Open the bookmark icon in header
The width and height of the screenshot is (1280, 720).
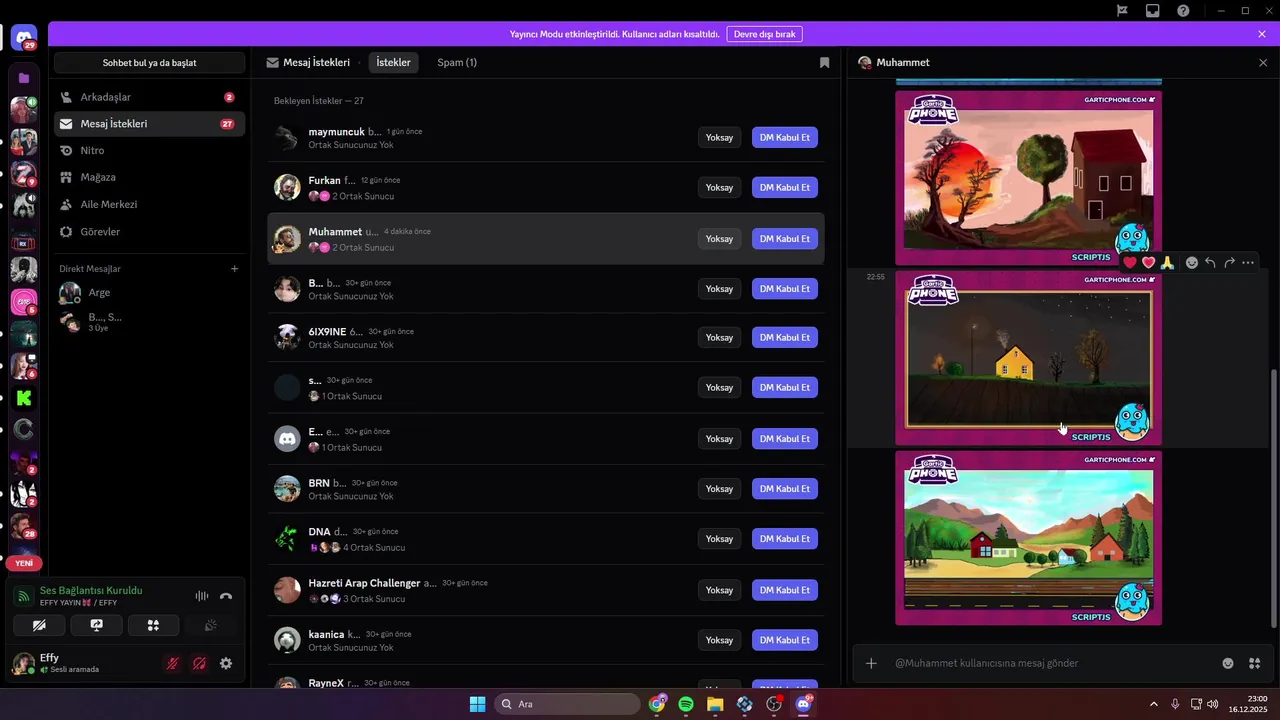[824, 62]
